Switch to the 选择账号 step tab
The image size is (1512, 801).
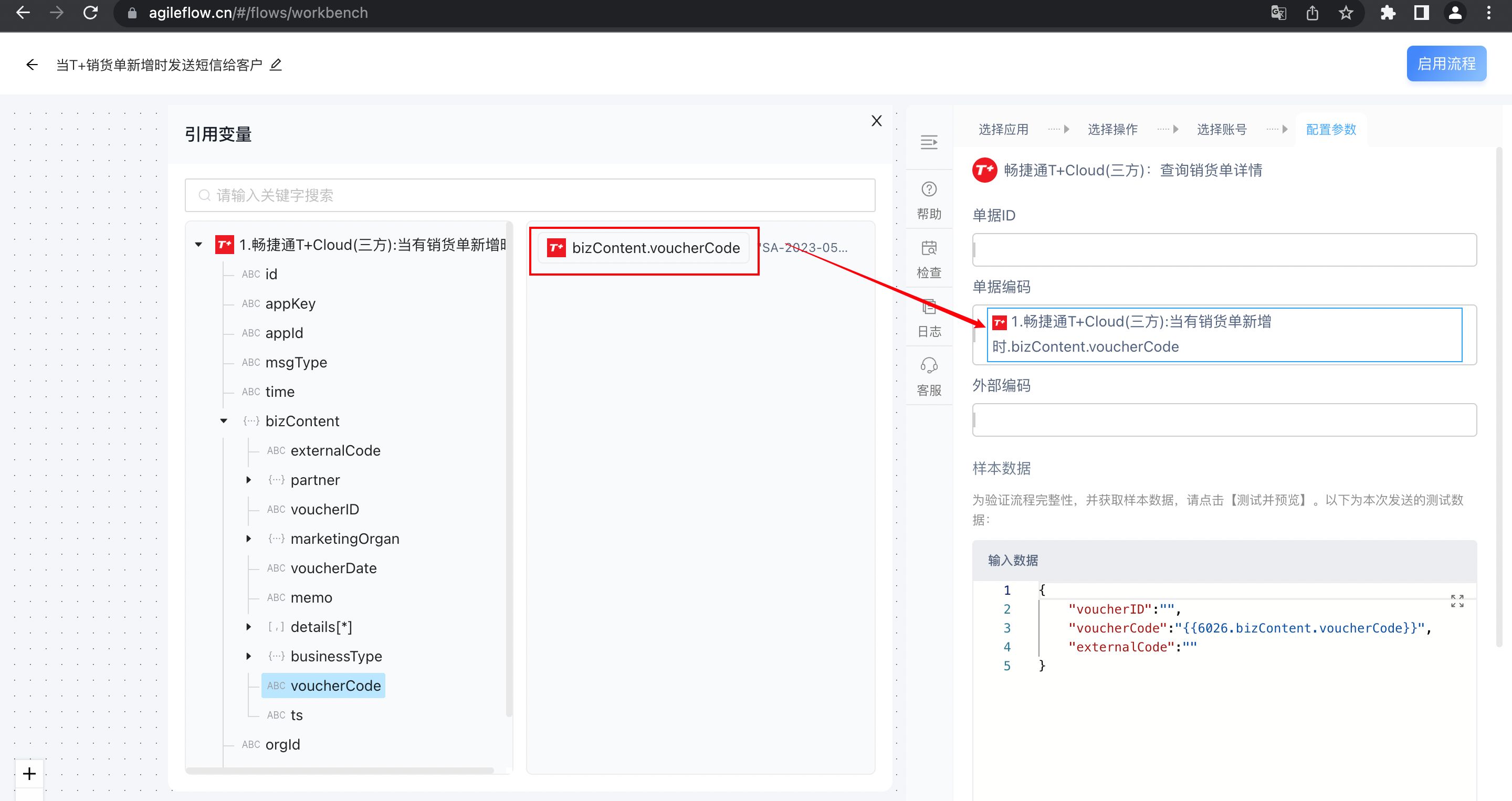(1222, 129)
